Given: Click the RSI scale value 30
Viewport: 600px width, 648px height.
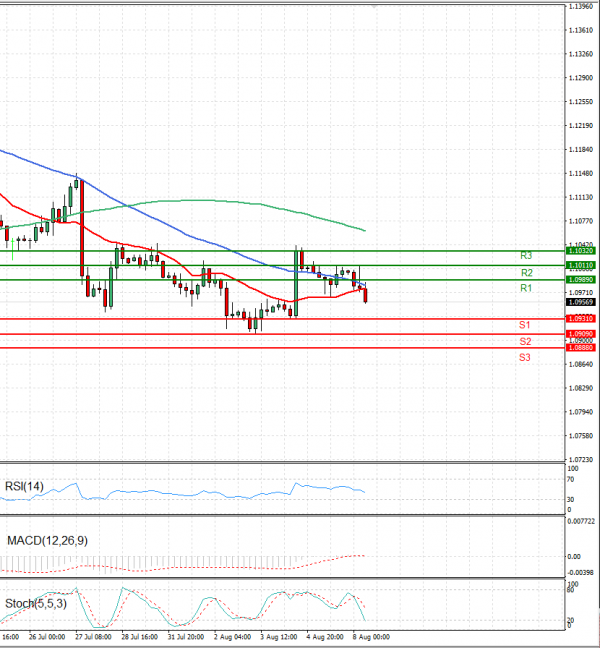Looking at the screenshot, I should click(x=571, y=500).
